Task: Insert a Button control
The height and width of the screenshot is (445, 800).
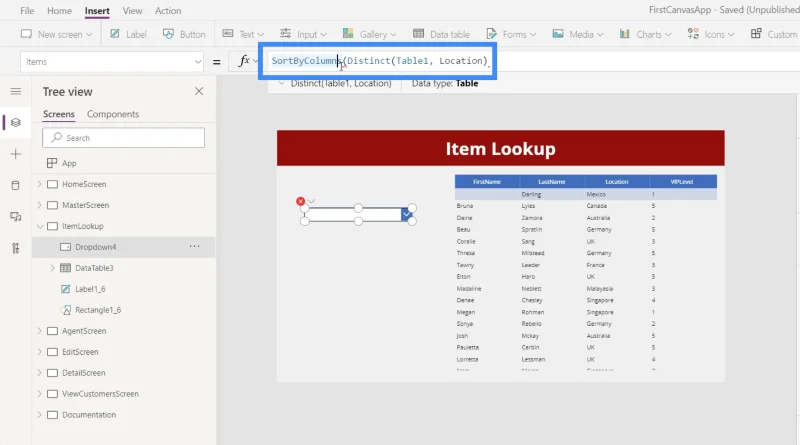Action: [184, 34]
